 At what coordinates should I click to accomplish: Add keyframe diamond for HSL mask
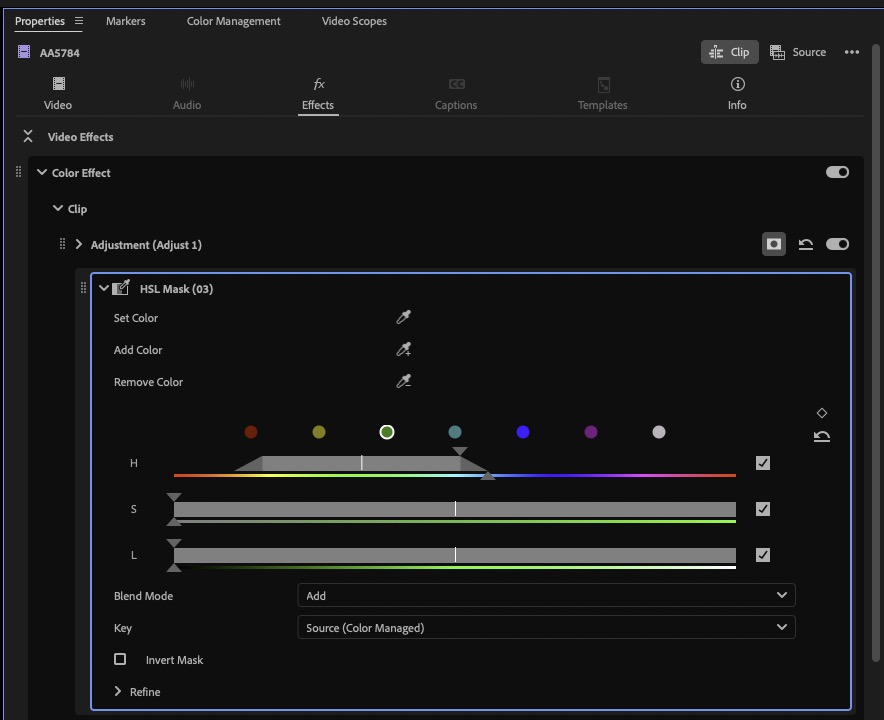[x=821, y=413]
